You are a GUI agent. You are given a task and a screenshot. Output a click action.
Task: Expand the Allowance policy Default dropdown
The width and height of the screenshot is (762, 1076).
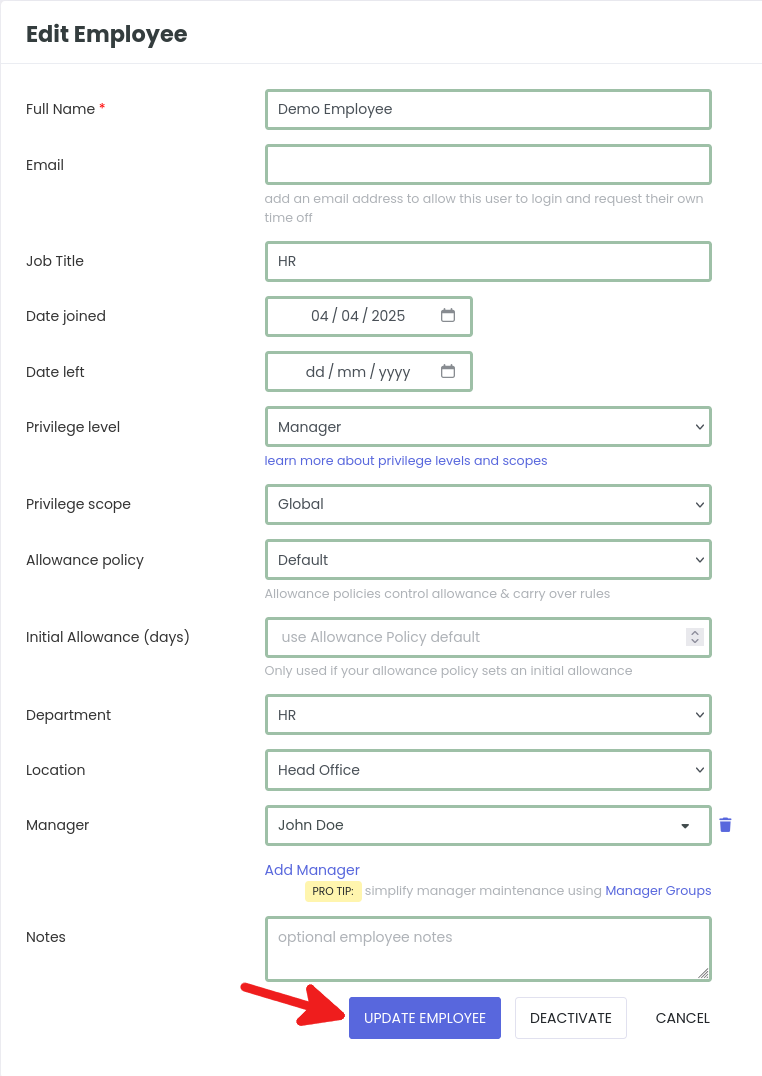pos(488,560)
